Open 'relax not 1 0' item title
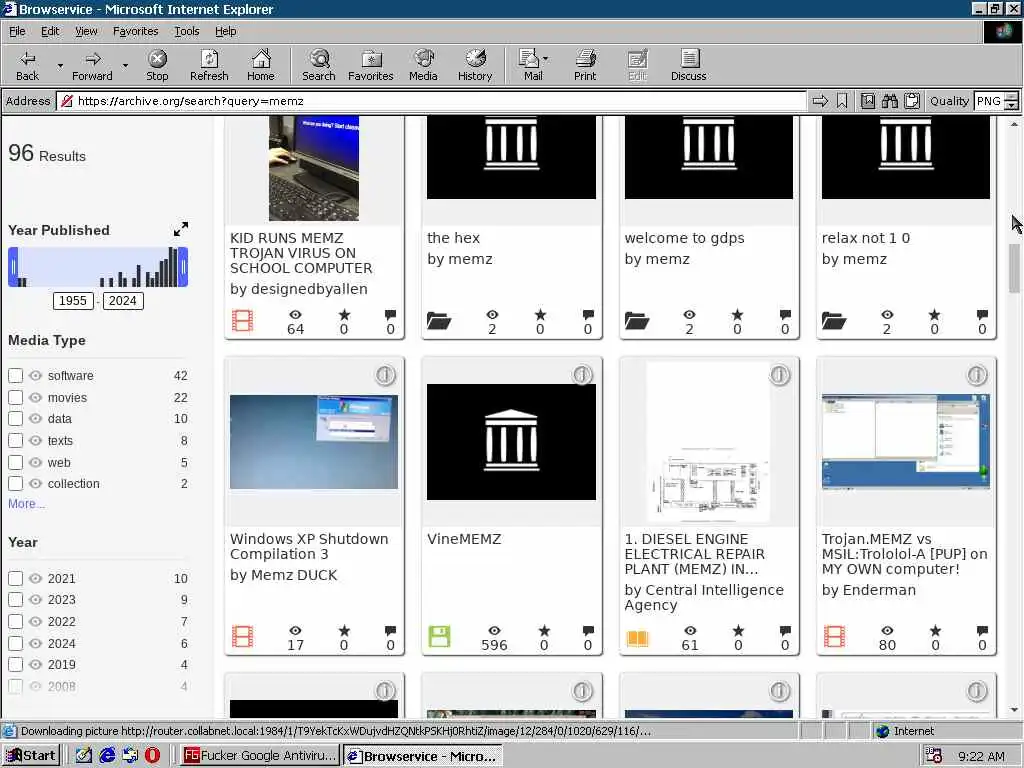 (865, 238)
